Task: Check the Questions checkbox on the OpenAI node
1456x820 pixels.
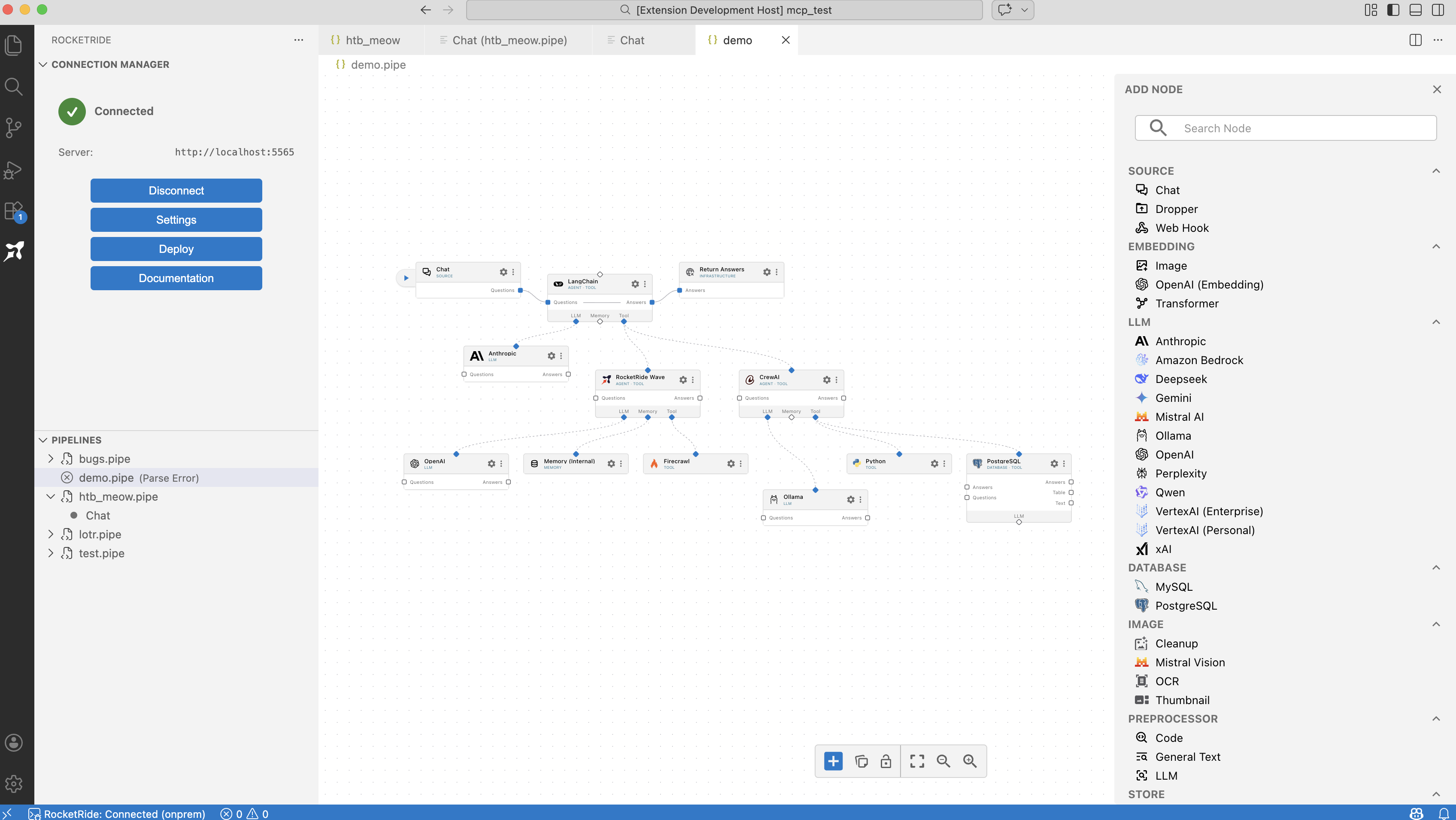Action: click(405, 482)
